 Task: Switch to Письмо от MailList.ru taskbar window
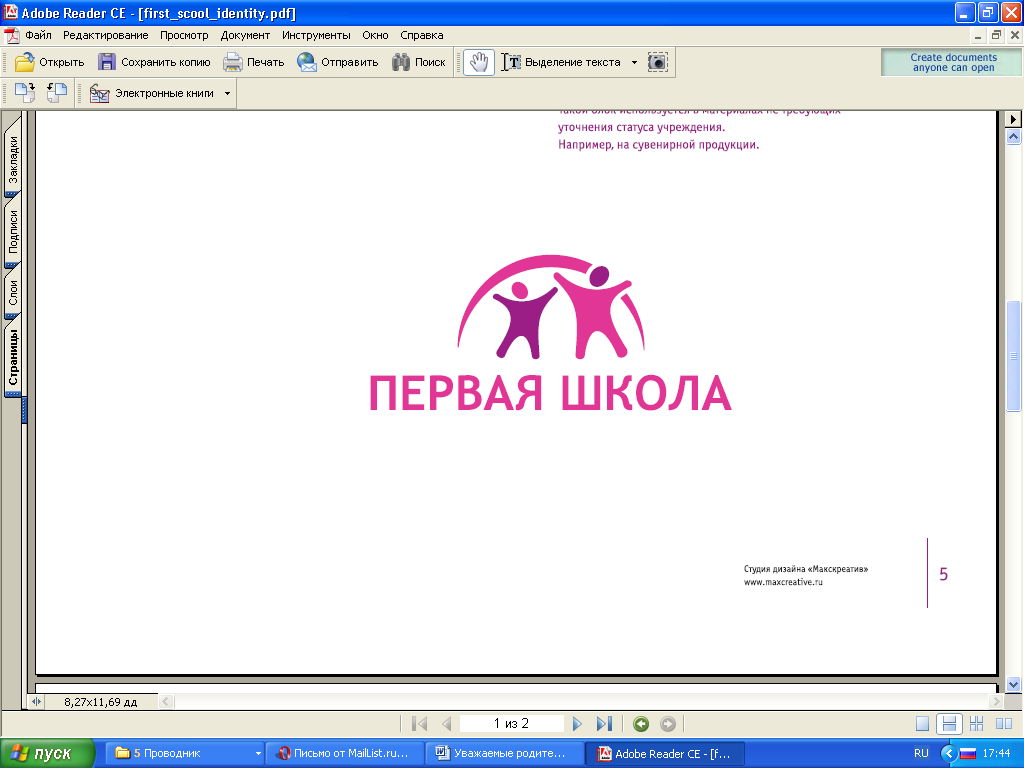click(x=345, y=754)
